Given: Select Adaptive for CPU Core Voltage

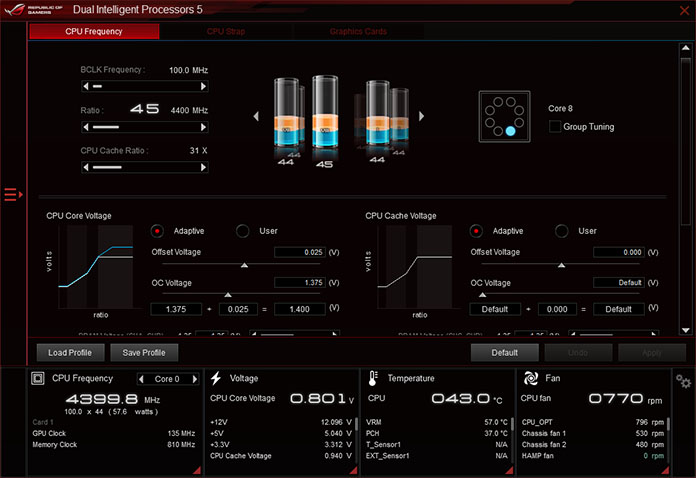Looking at the screenshot, I should point(157,231).
